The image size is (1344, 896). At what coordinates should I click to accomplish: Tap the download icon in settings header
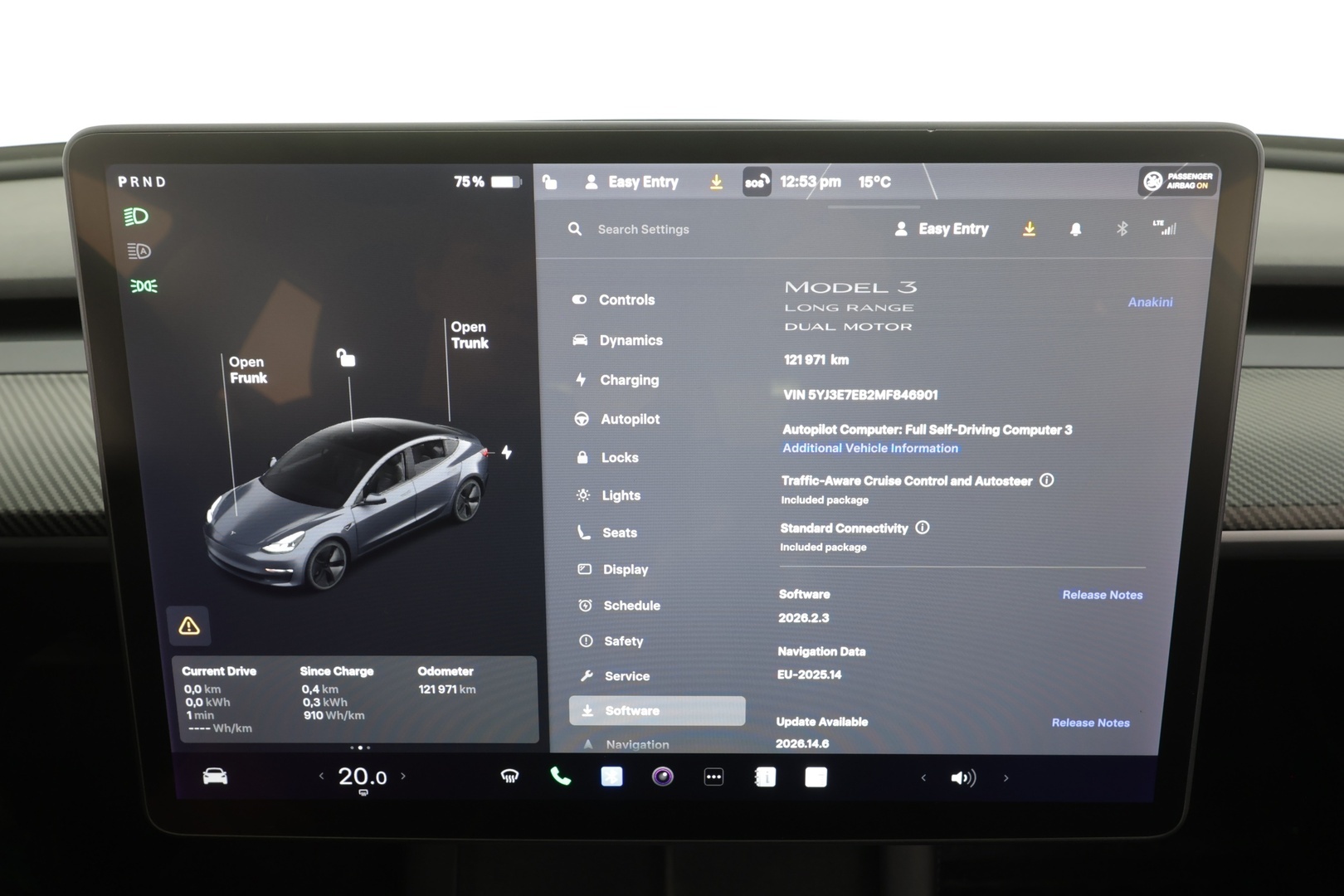pos(1029,229)
